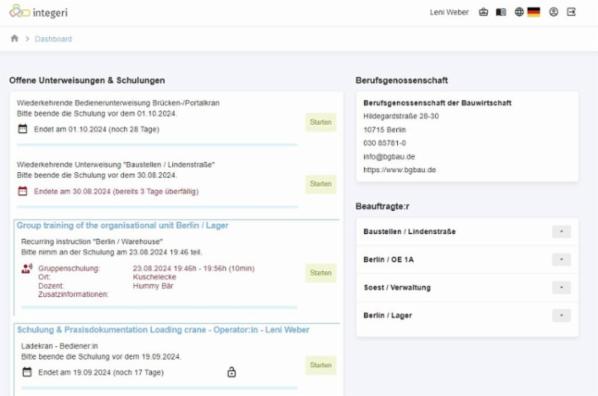Screen dimensions: 598x396
Task: Click the integeri logo
Action: (x=39, y=11)
